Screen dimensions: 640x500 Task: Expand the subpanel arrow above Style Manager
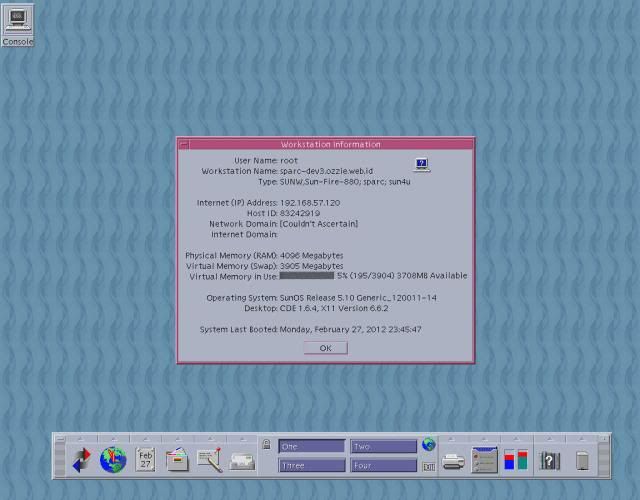point(484,439)
